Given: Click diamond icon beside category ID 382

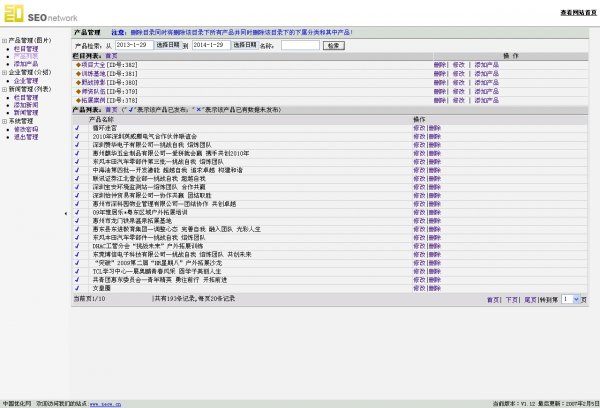Looking at the screenshot, I should pyautogui.click(x=78, y=65).
